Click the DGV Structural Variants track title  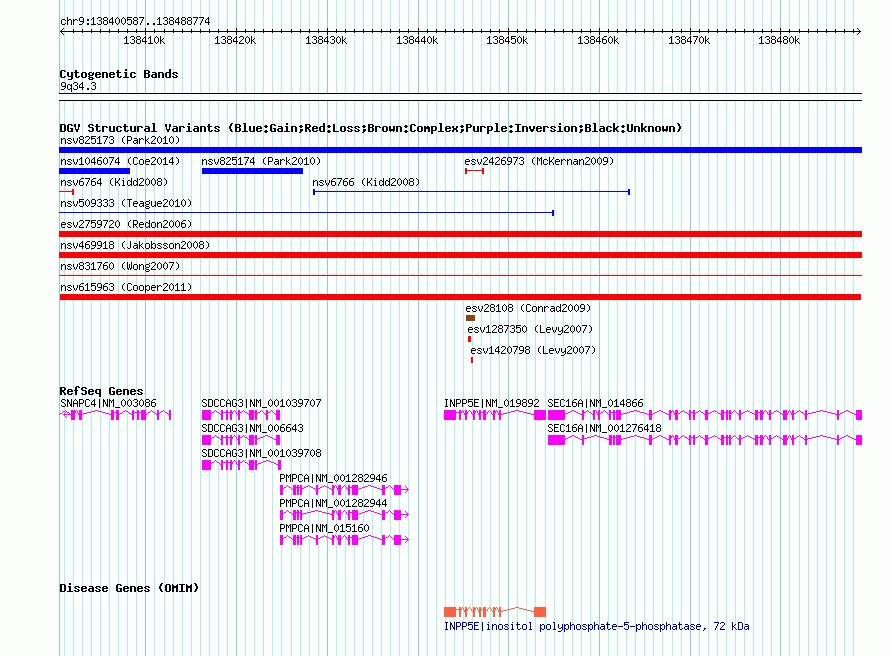click(x=371, y=128)
